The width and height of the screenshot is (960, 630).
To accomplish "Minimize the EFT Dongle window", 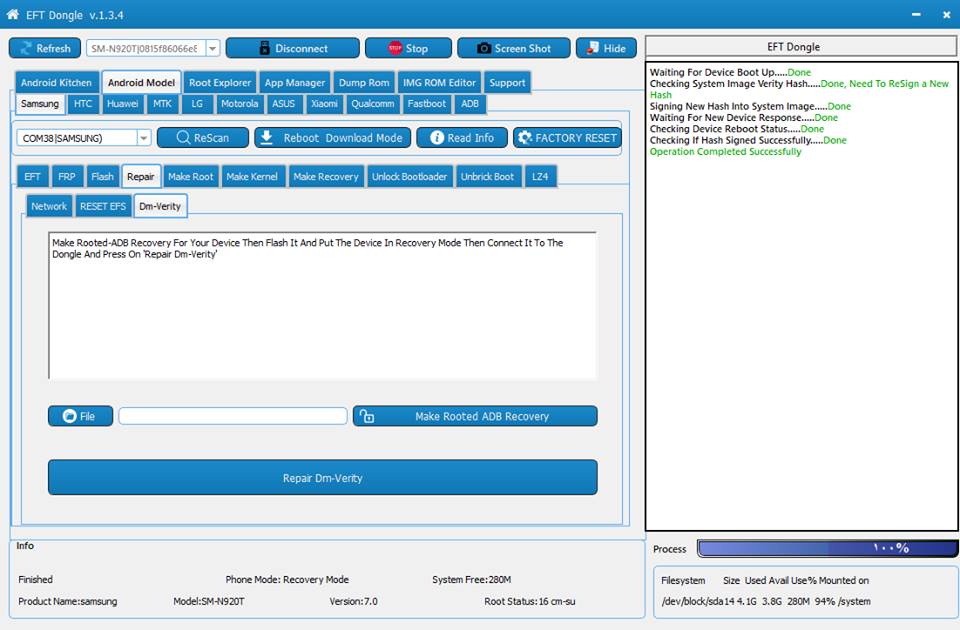I will 916,14.
